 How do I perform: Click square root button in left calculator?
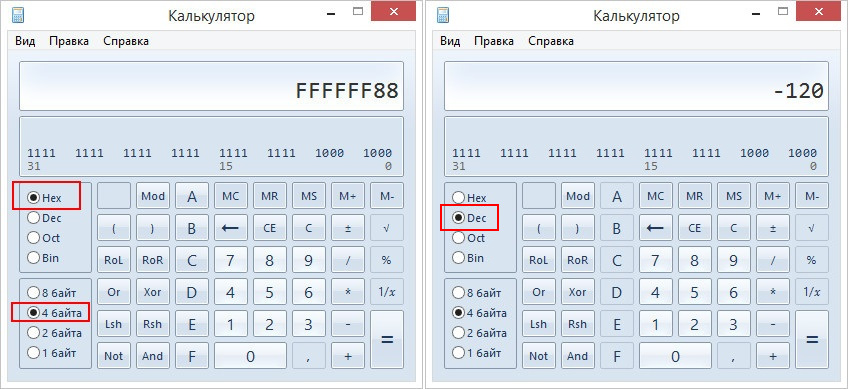coord(387,228)
